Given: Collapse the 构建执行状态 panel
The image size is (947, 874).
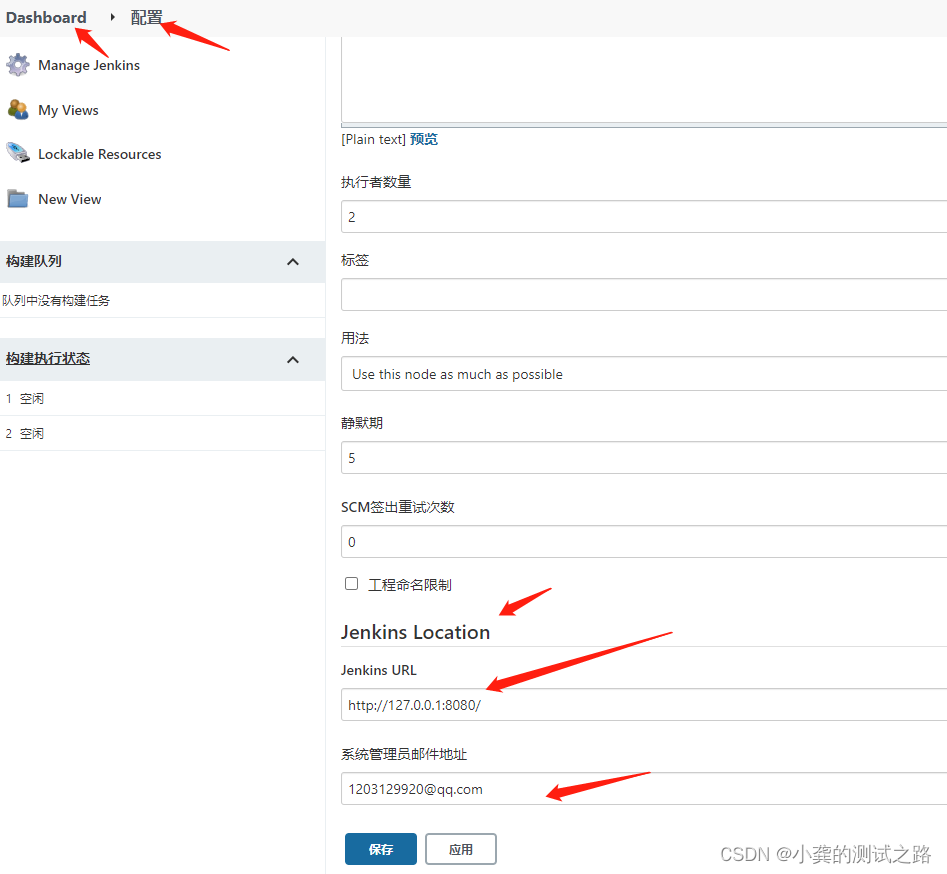Looking at the screenshot, I should pyautogui.click(x=293, y=359).
